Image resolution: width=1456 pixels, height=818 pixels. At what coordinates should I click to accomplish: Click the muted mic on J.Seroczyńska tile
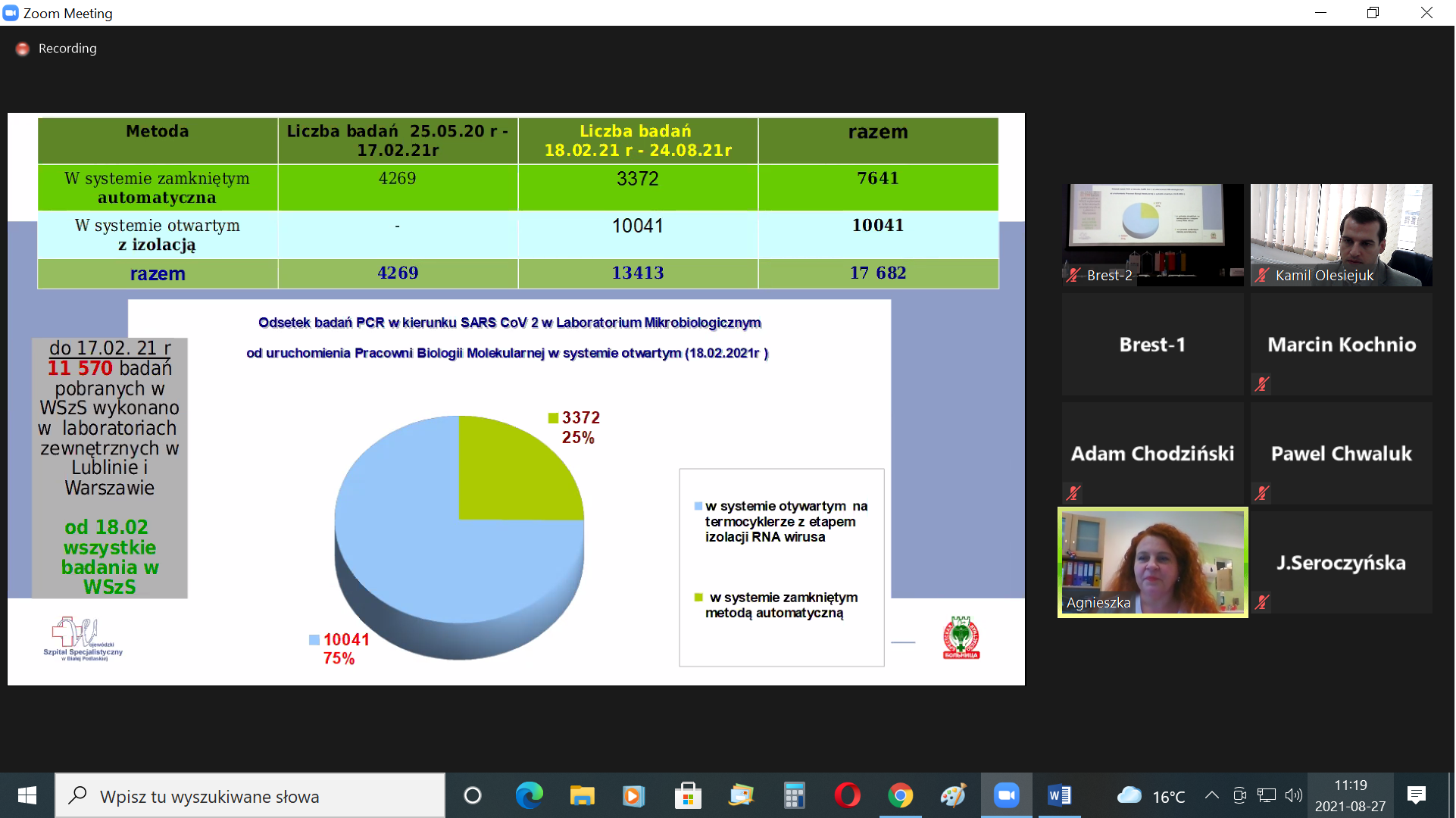tap(1262, 602)
